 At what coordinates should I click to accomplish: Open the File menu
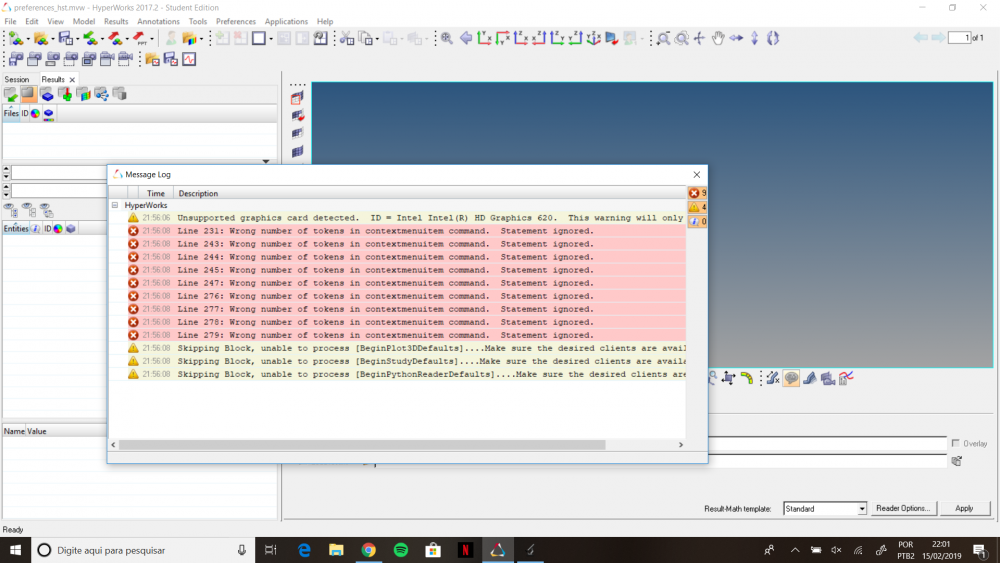pyautogui.click(x=10, y=21)
